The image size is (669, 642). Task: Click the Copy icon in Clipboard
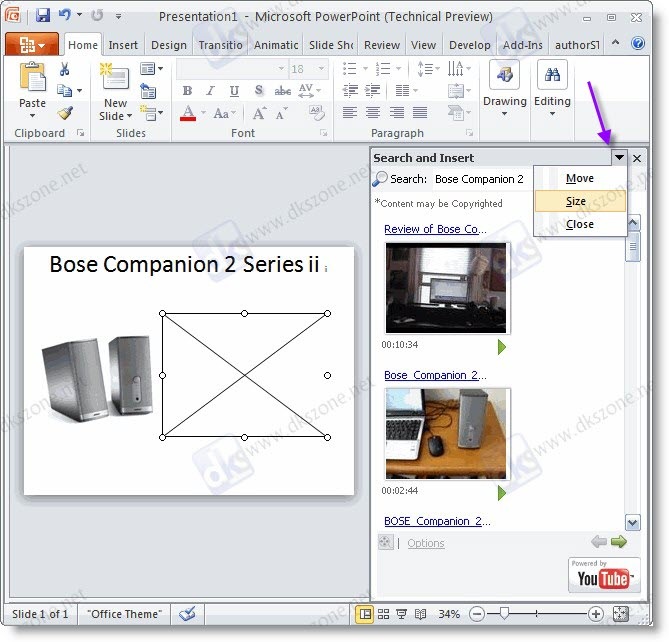pos(64,90)
